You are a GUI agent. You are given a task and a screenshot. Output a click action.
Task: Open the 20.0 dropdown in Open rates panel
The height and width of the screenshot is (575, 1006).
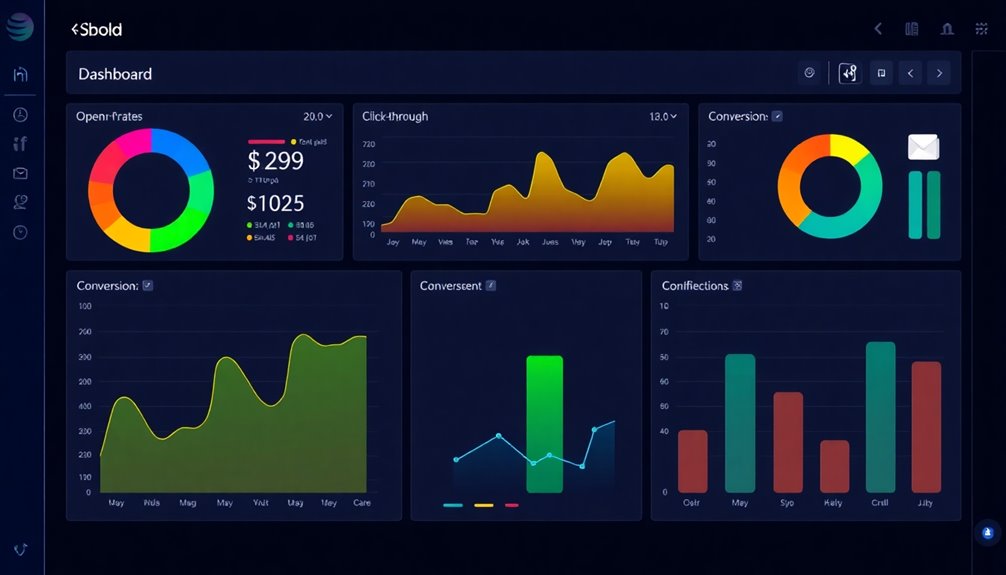[x=318, y=116]
